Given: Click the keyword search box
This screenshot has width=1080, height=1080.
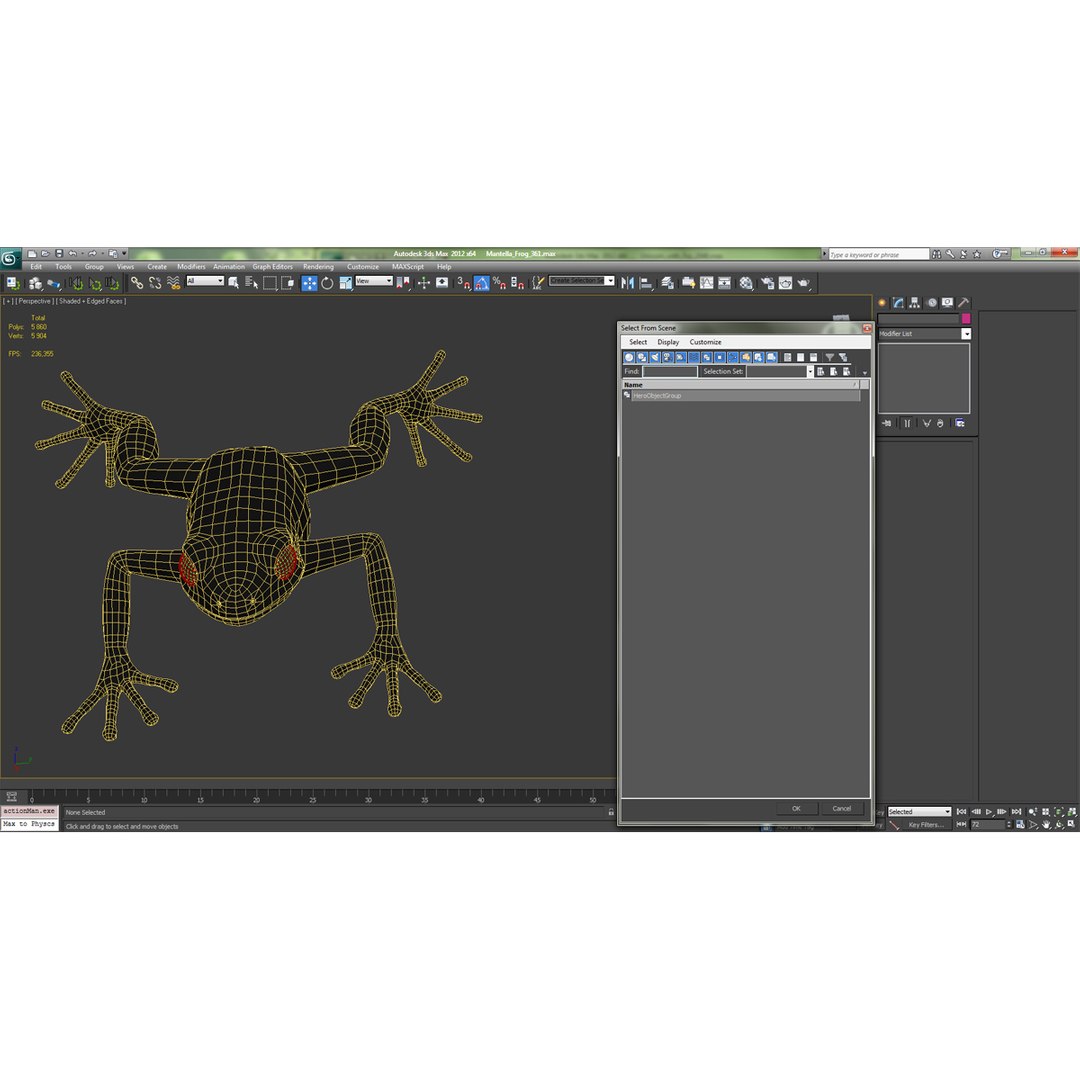Looking at the screenshot, I should [879, 254].
